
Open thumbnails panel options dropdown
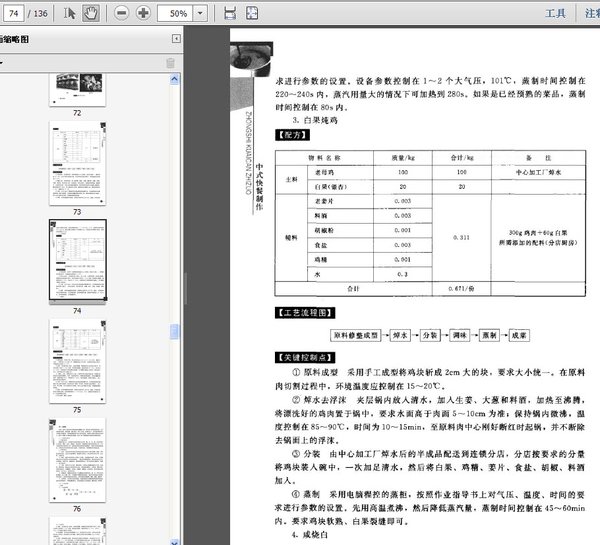click(x=3, y=62)
